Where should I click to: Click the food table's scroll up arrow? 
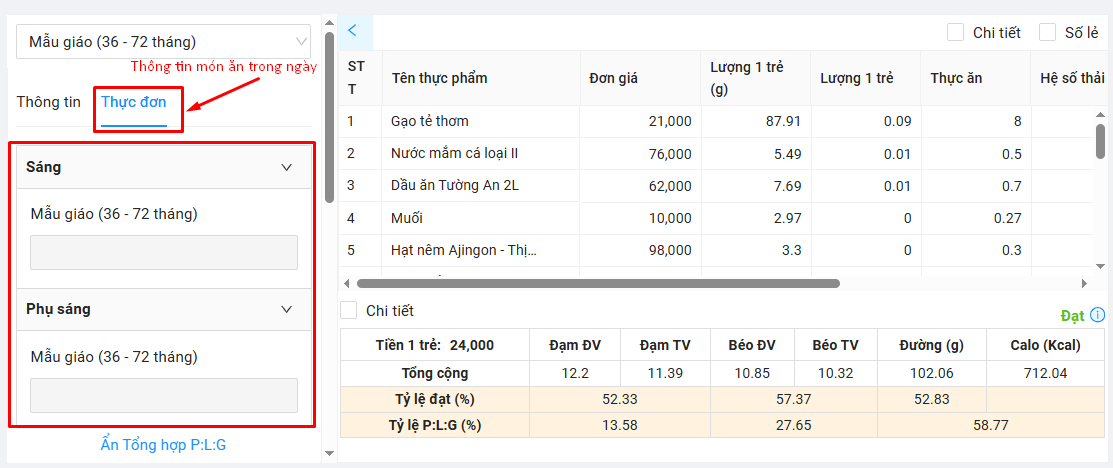tap(1100, 113)
